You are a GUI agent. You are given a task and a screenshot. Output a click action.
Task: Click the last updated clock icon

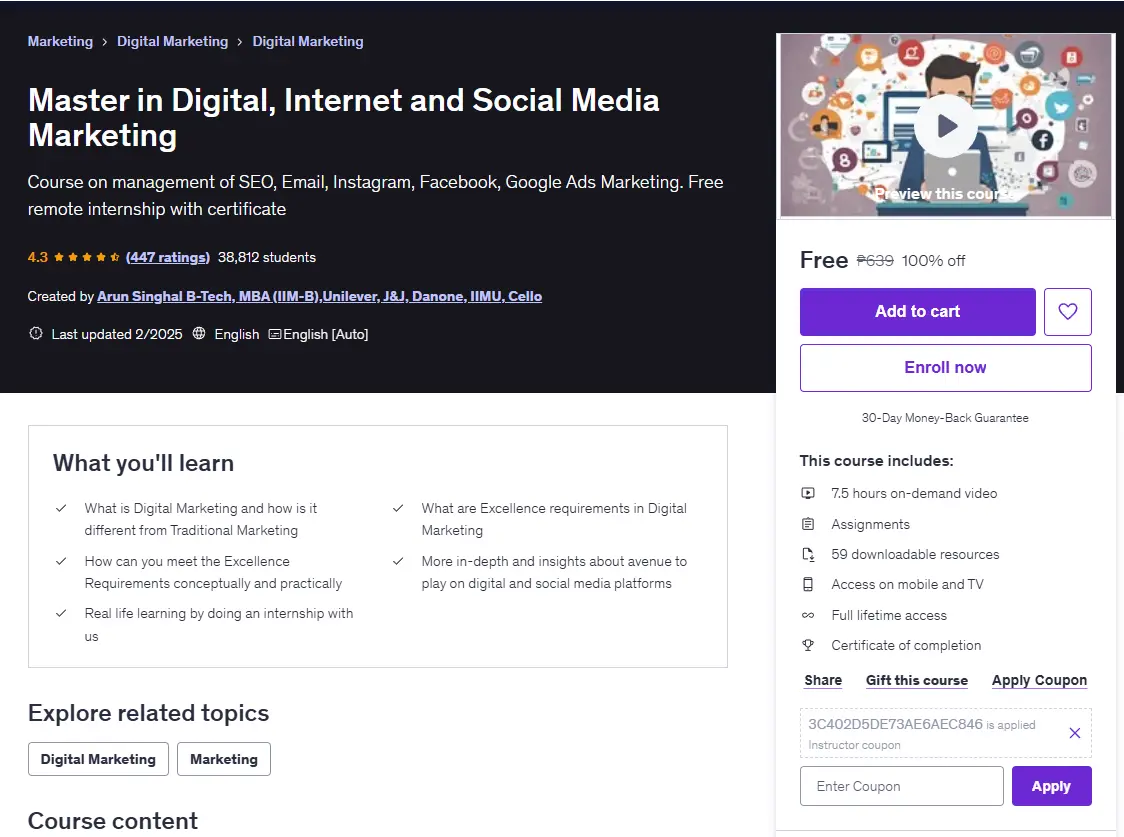point(35,333)
